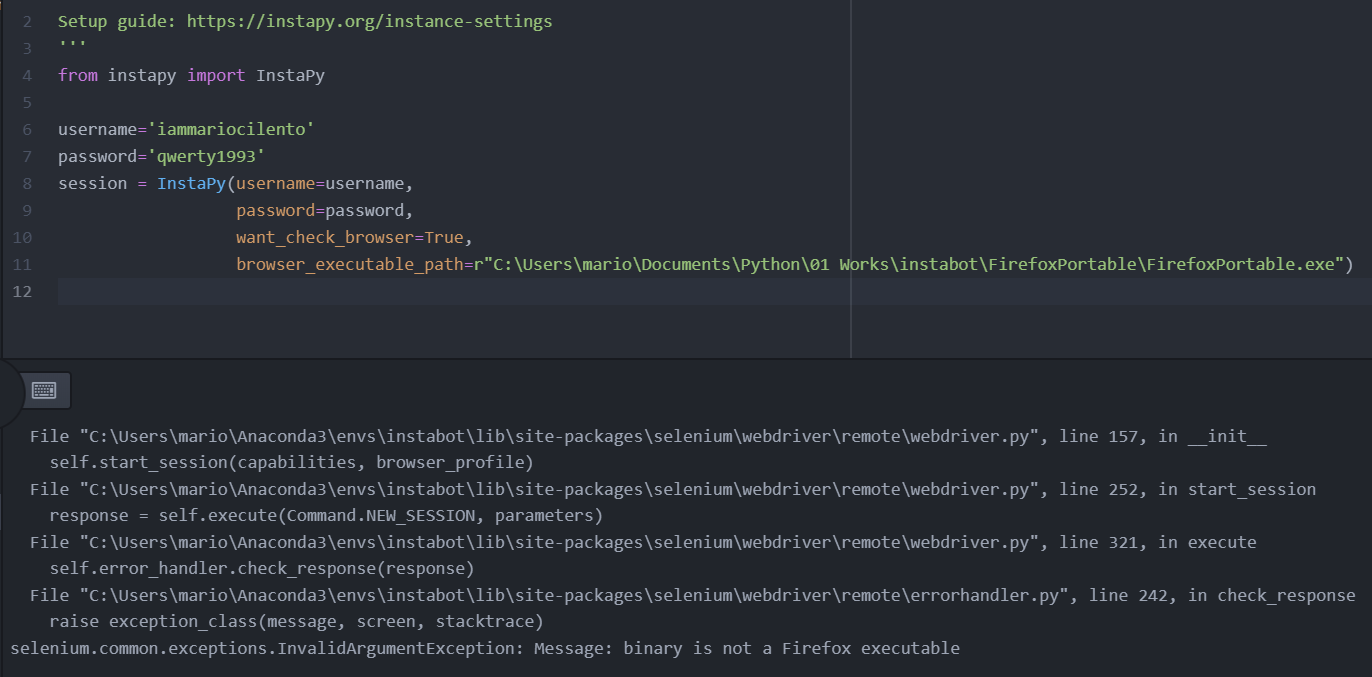Image resolution: width=1372 pixels, height=677 pixels.
Task: Click line number 8 in the gutter
Action: [25, 183]
